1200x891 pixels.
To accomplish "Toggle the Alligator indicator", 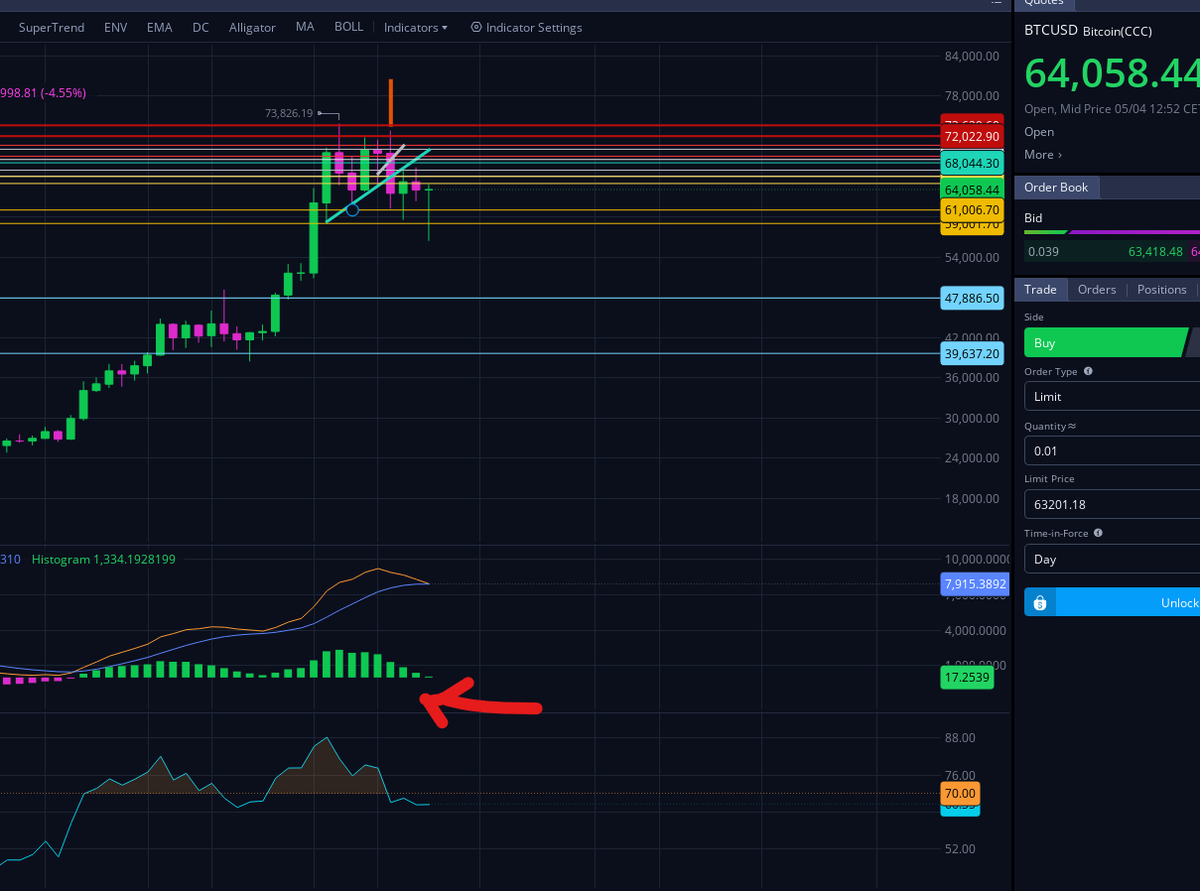I will pos(252,27).
